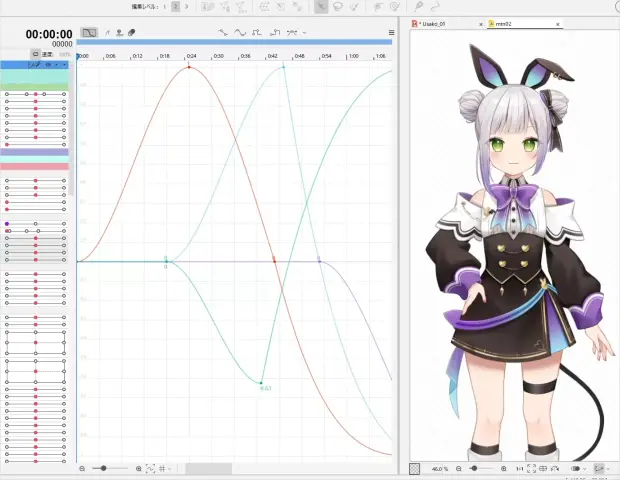Set smooth wave curve interpolation icon
The width and height of the screenshot is (620, 480).
pos(240,32)
